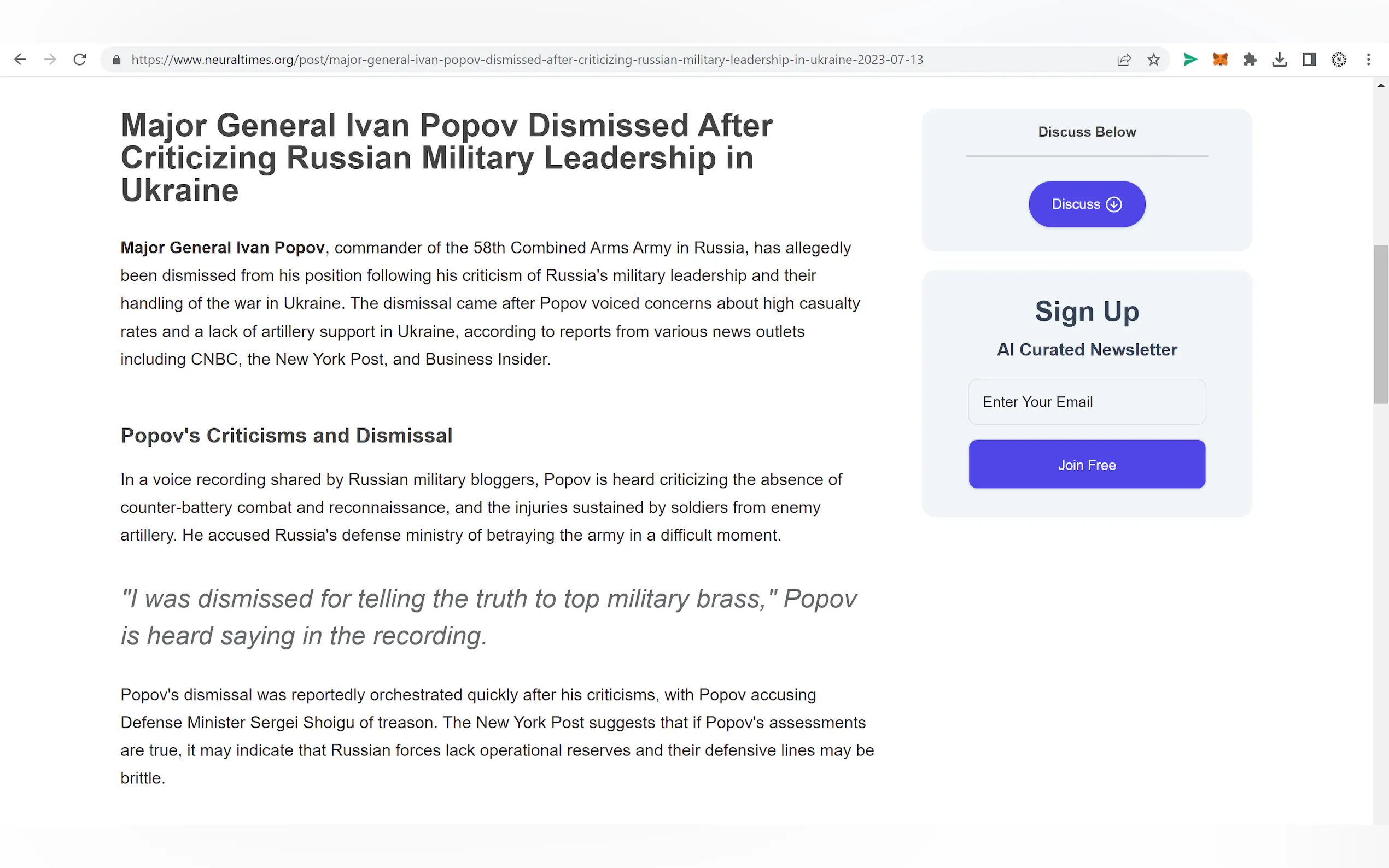
Task: Click the browser back arrow
Action: click(21, 60)
